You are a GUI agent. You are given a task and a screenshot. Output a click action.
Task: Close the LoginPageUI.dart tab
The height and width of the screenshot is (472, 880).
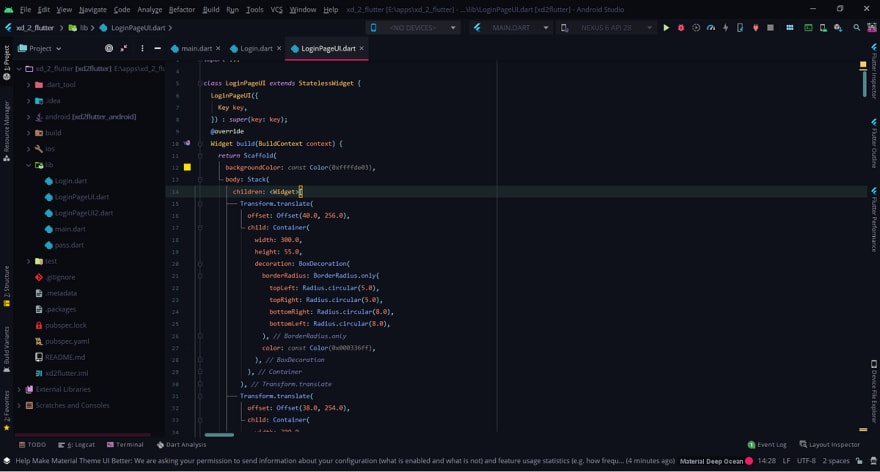361,48
